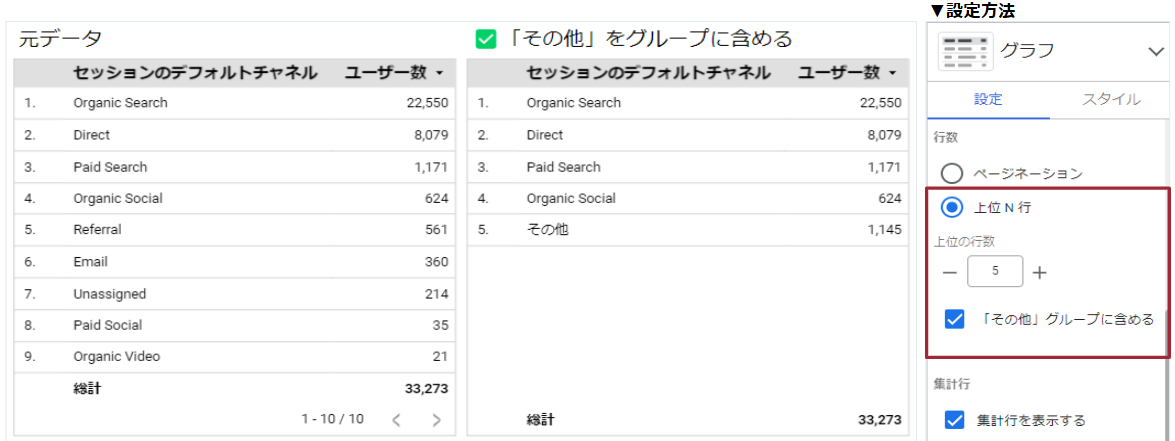Click sort arrow on right table ユーザー数 header
1175x441 pixels.
click(x=893, y=73)
